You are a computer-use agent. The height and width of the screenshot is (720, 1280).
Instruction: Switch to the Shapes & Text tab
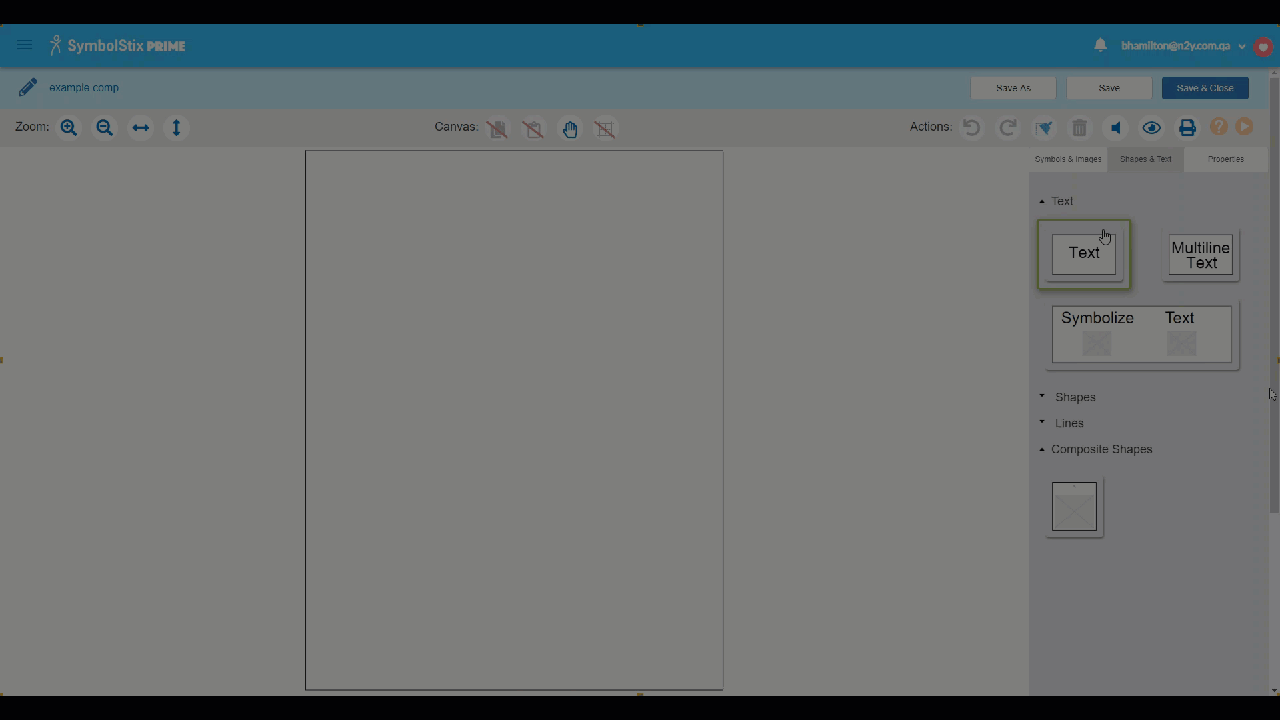tap(1146, 159)
